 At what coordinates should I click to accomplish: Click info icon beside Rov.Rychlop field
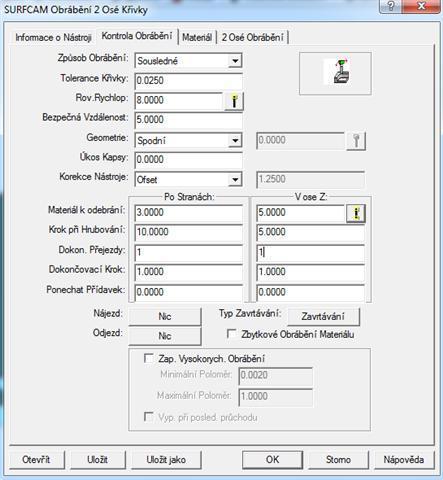pyautogui.click(x=234, y=101)
